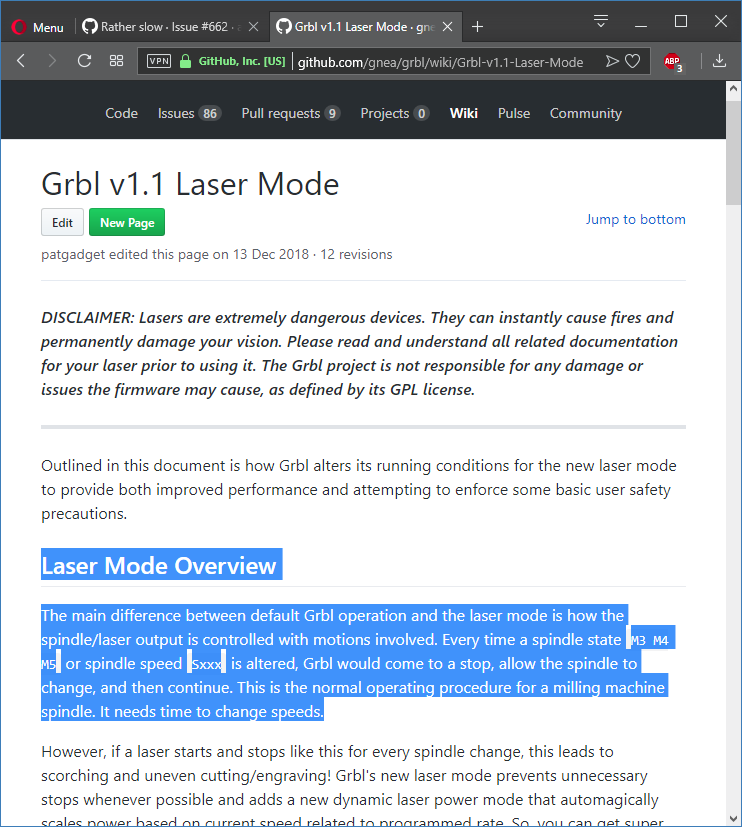Close the 'Grbl v1.1 Laser Mode' tab
Image resolution: width=742 pixels, height=827 pixels.
point(447,27)
